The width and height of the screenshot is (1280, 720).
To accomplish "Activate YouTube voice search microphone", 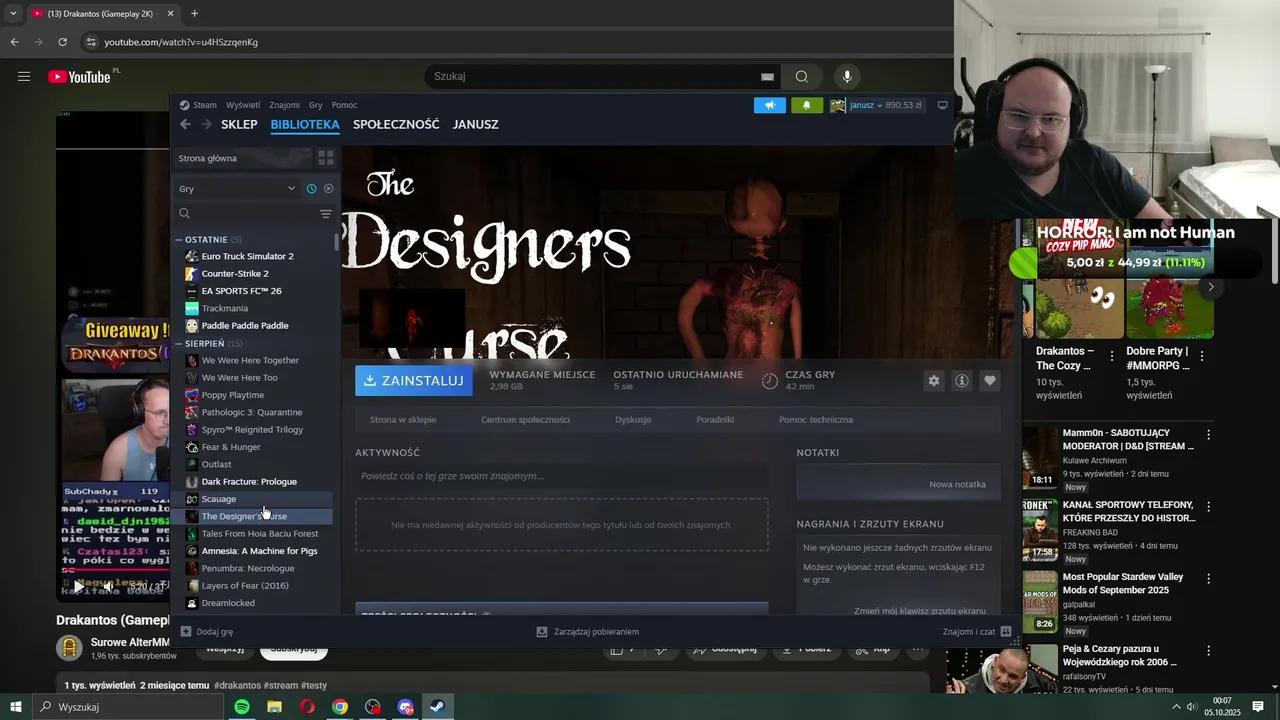I will tap(847, 76).
